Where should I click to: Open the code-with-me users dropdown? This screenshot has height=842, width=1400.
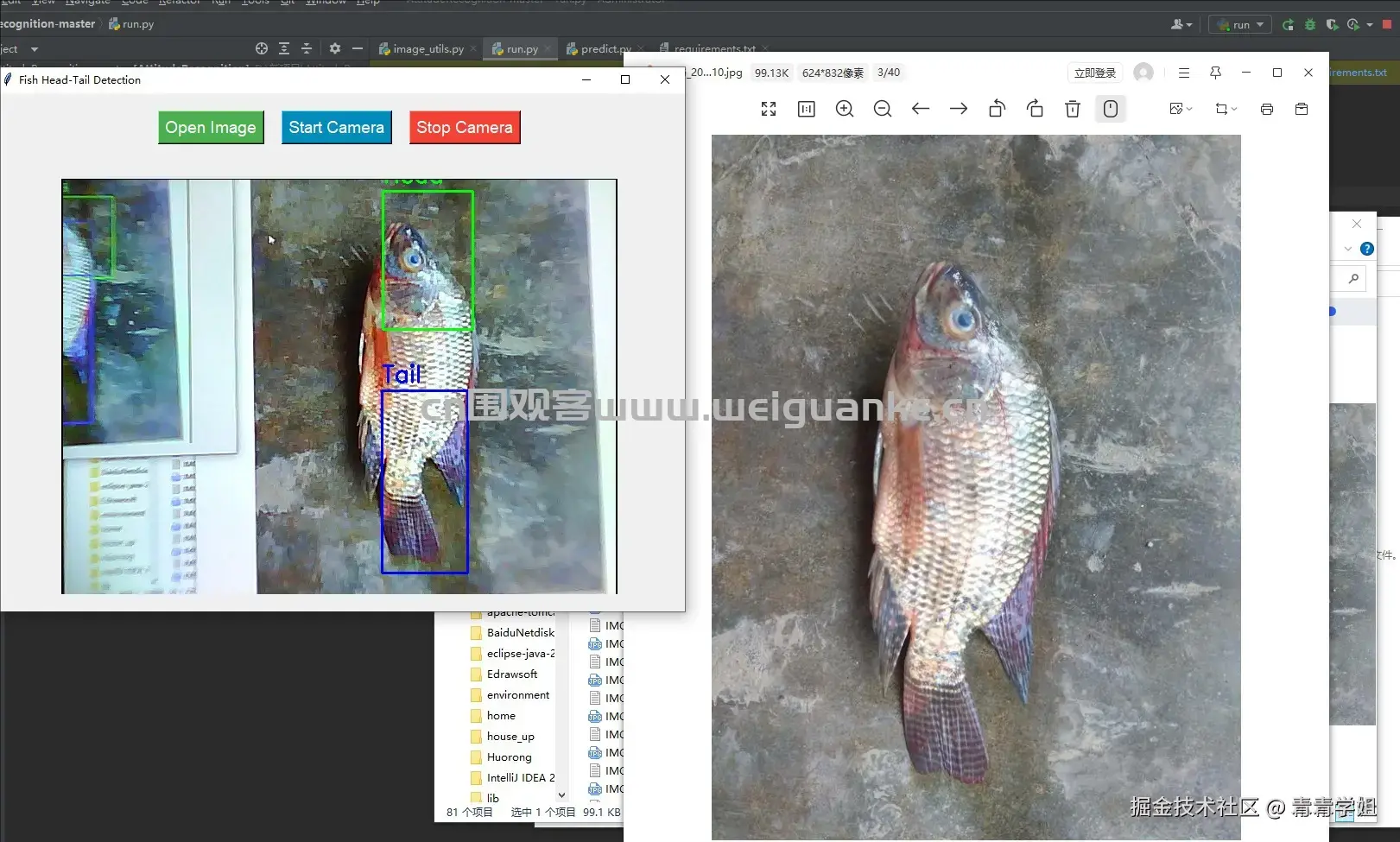[1181, 24]
